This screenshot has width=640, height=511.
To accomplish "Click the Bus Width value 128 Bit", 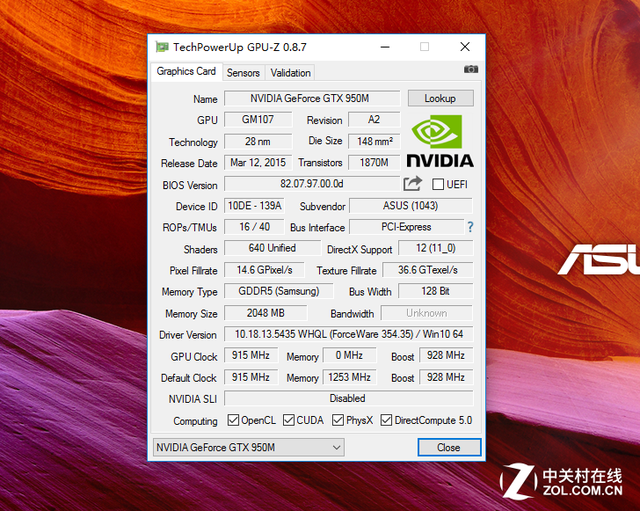I will pos(436,291).
